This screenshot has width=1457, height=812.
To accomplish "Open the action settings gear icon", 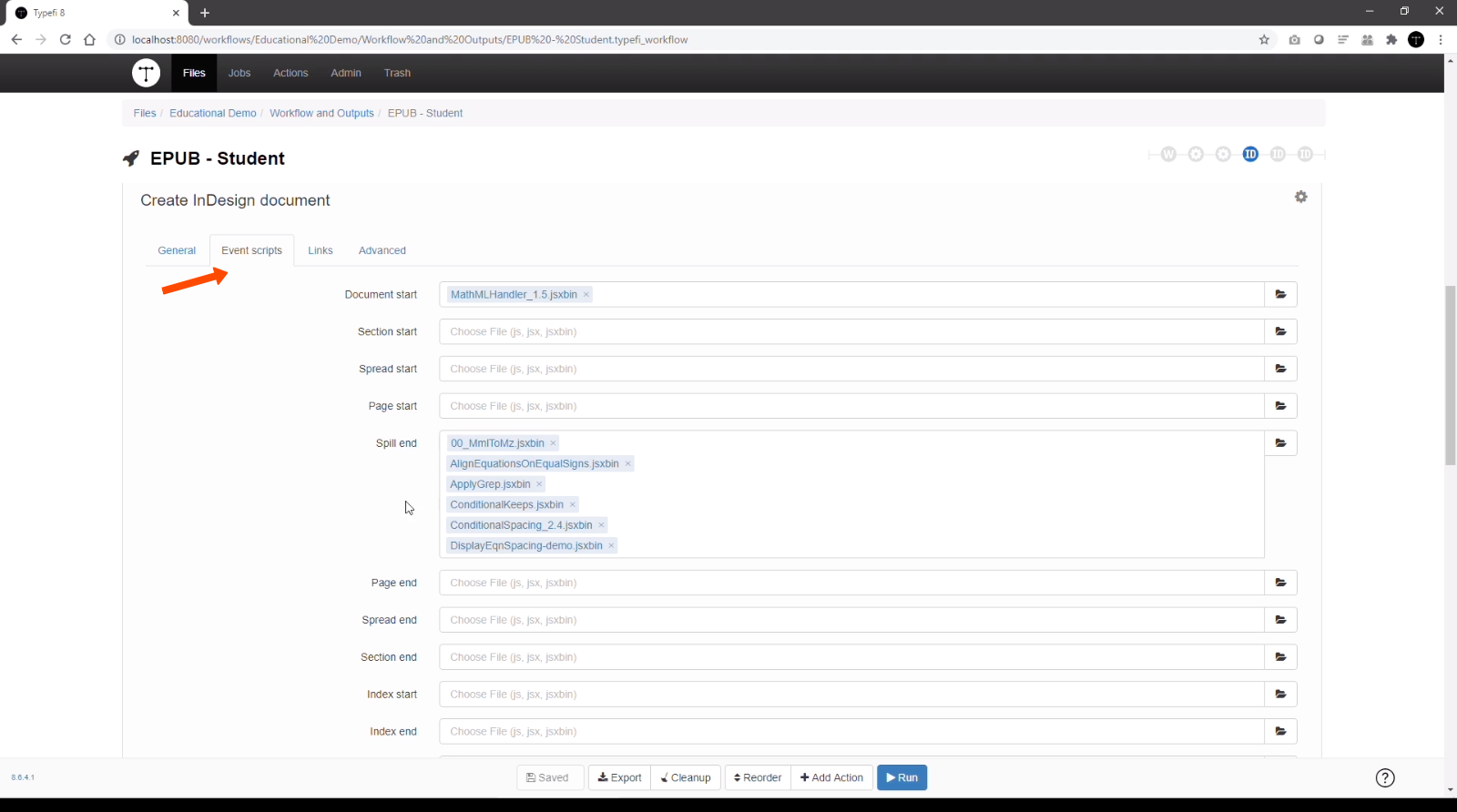I will [x=1300, y=197].
